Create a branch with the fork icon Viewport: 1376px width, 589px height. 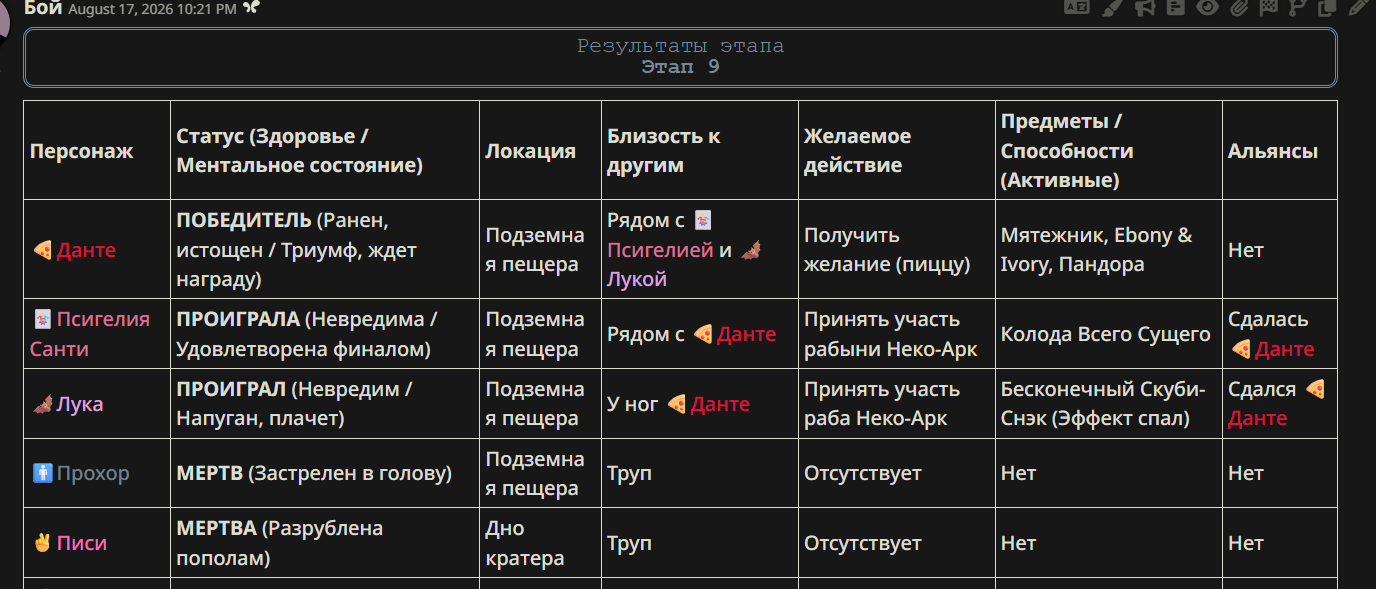1298,7
